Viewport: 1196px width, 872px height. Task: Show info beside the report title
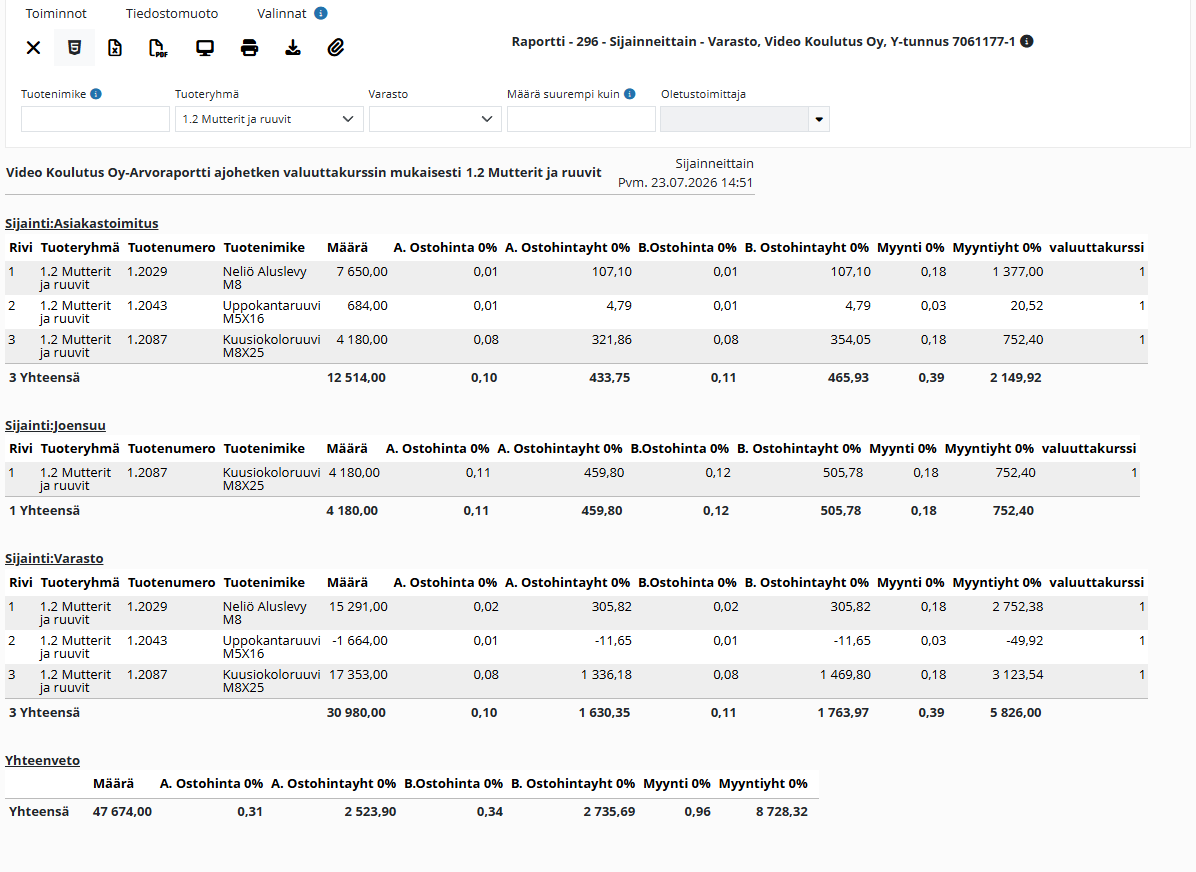1027,41
